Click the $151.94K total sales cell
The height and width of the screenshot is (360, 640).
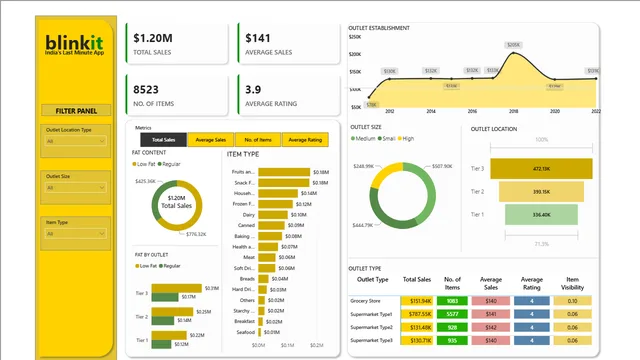[417, 301]
